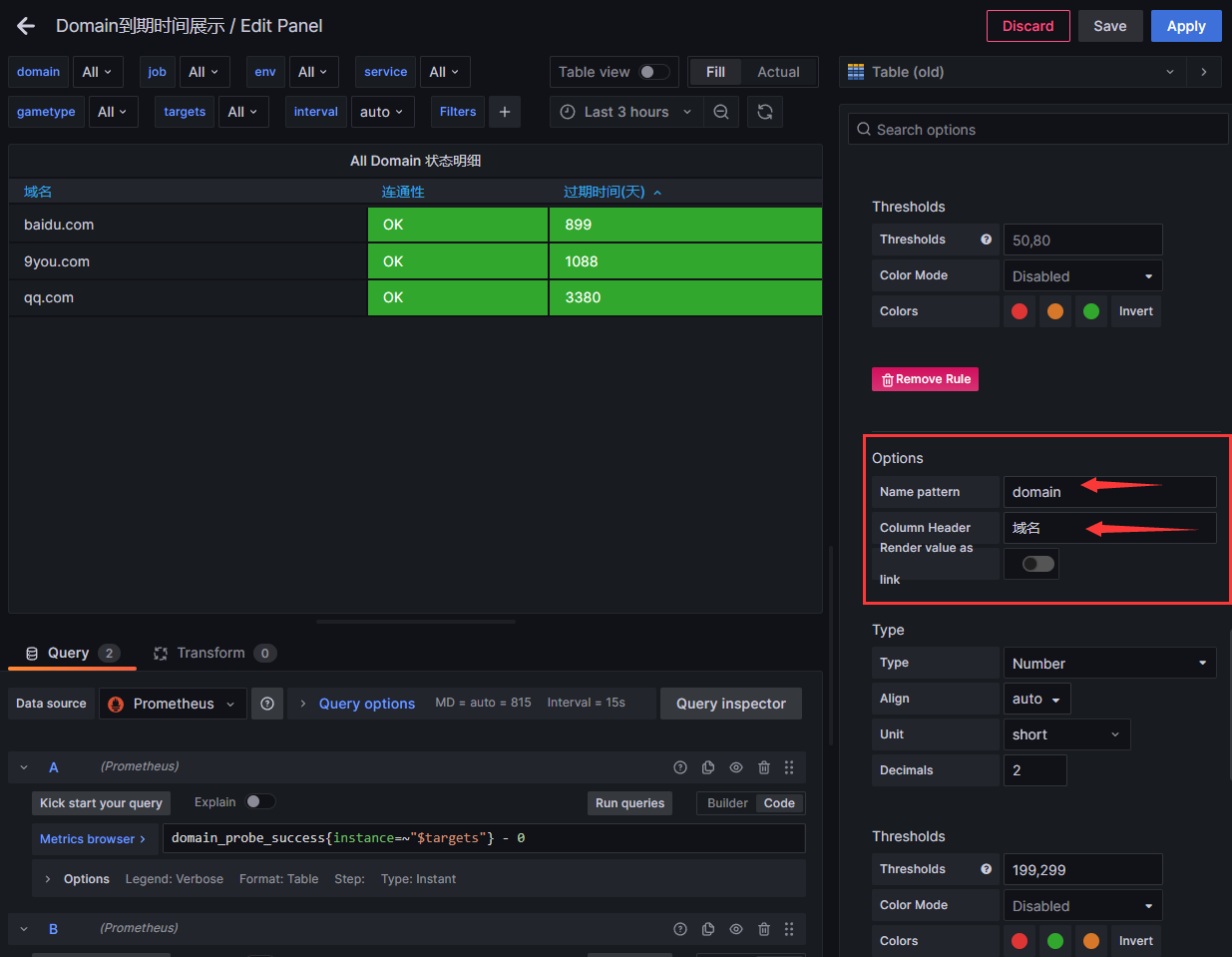Open the Last 3 hours time picker
This screenshot has height=957, width=1232.
626,112
